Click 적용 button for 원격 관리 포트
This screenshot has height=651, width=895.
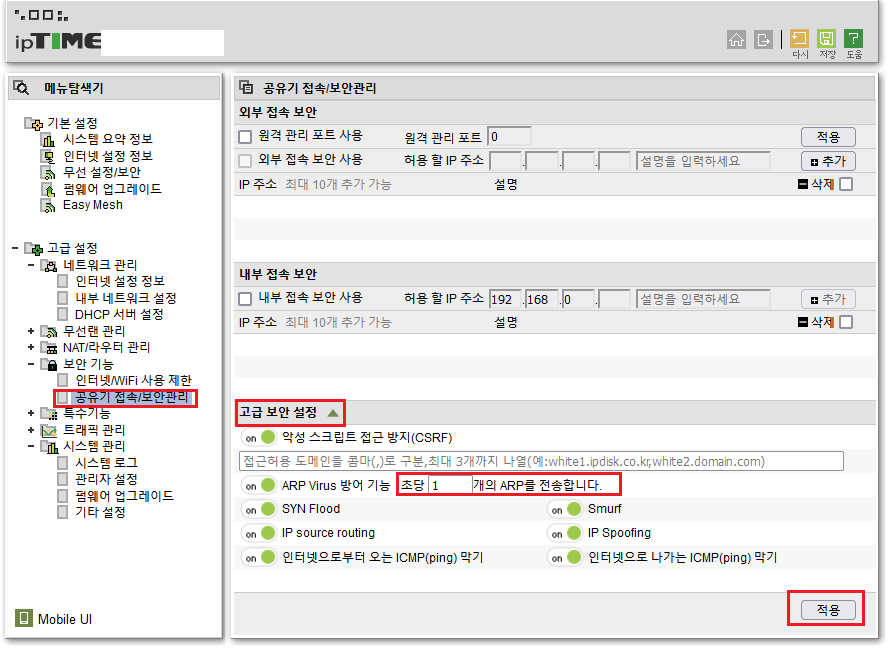(828, 137)
